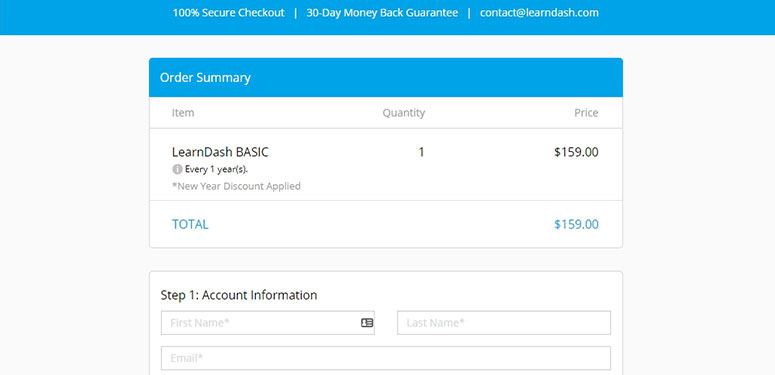Click the info icon beside Every 1 year(s)
The width and height of the screenshot is (775, 375).
point(177,169)
